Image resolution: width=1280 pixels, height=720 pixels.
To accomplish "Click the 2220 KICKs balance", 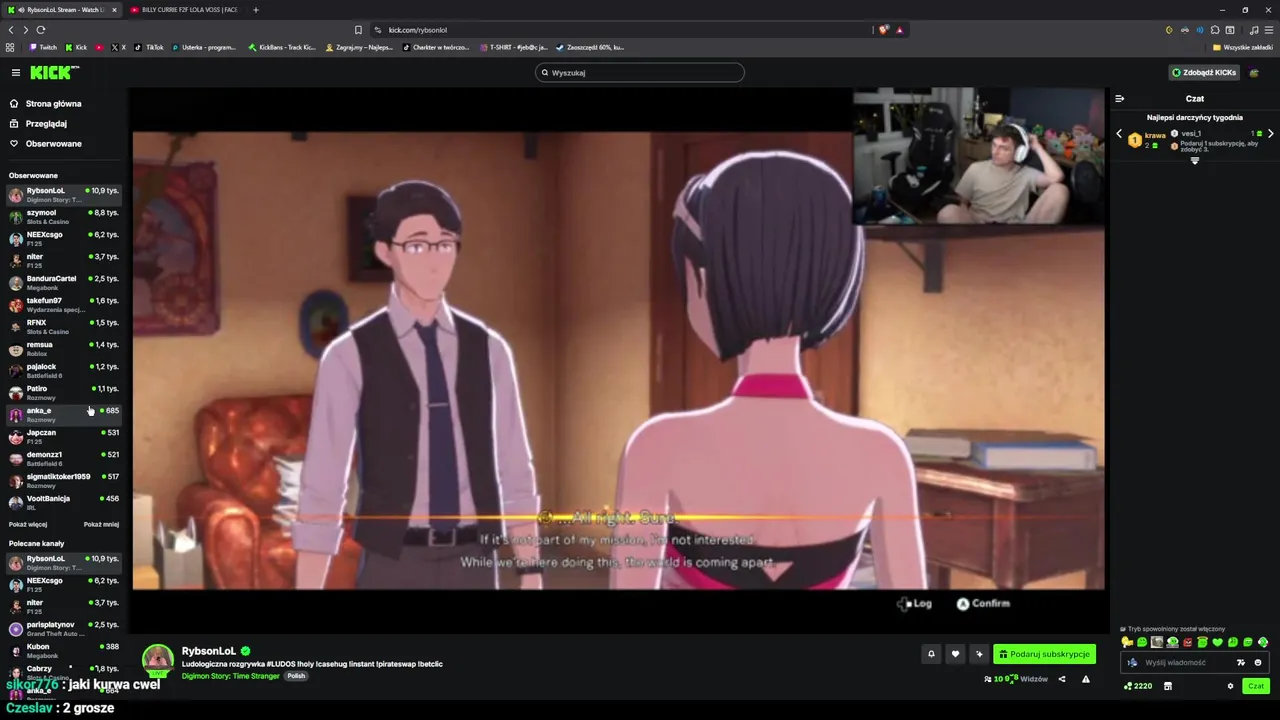I will pos(1138,686).
